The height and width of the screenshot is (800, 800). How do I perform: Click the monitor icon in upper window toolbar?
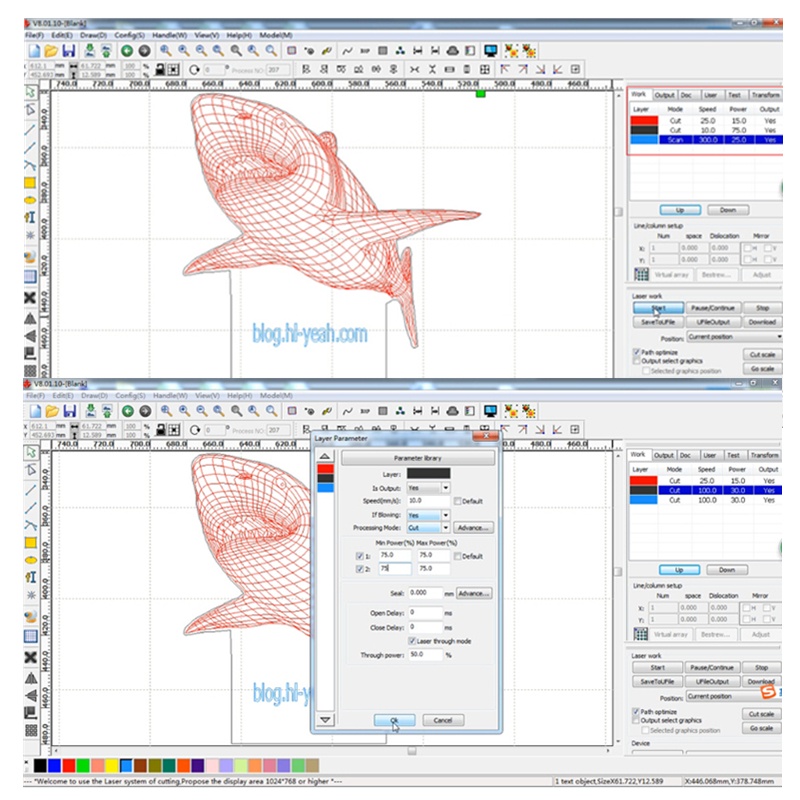click(491, 49)
